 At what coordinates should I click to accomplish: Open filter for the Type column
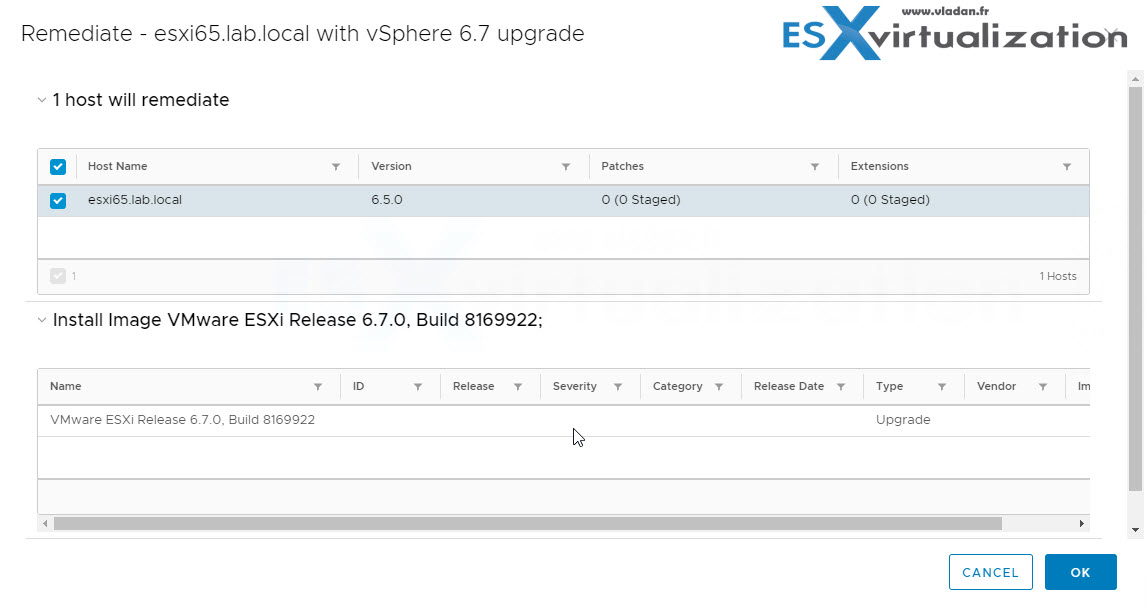[x=941, y=387]
